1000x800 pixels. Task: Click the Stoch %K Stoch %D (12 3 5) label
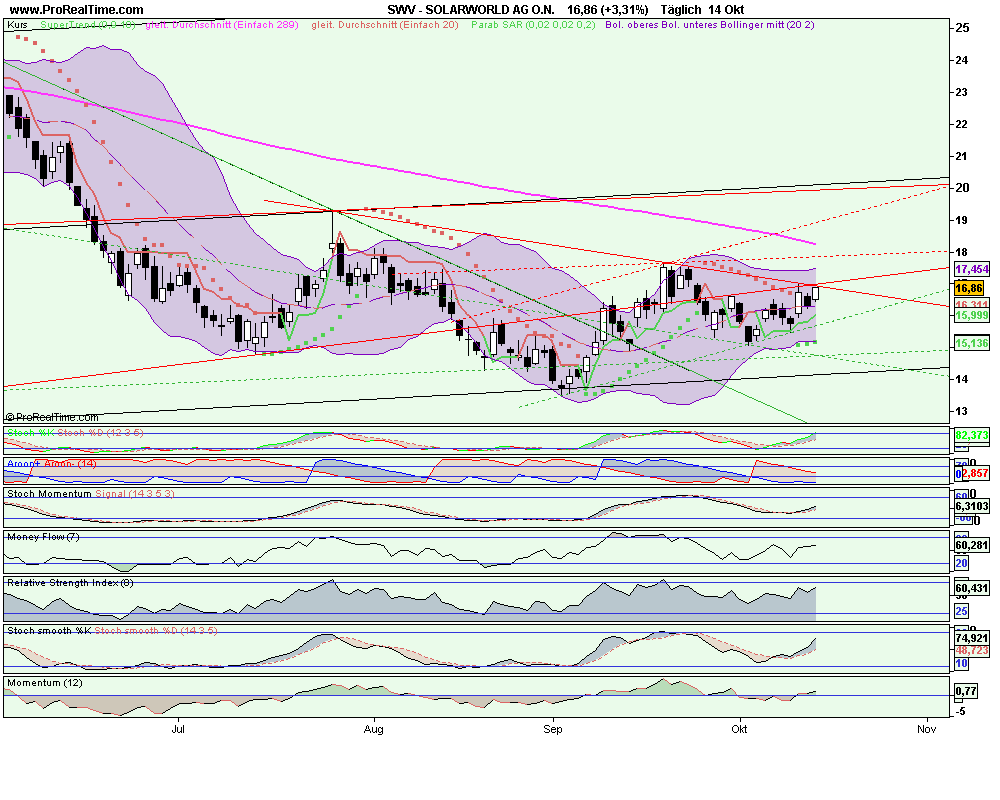(75, 433)
